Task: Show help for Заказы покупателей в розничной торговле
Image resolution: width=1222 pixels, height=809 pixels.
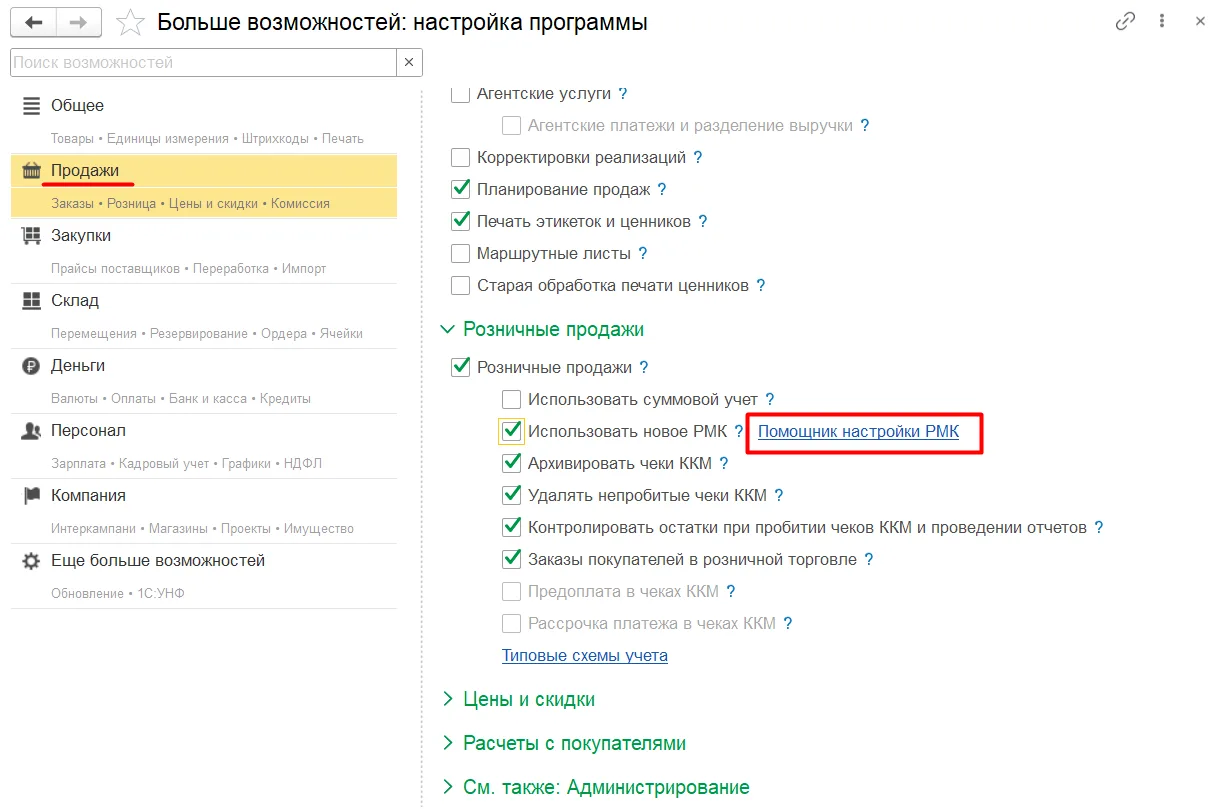Action: (869, 559)
